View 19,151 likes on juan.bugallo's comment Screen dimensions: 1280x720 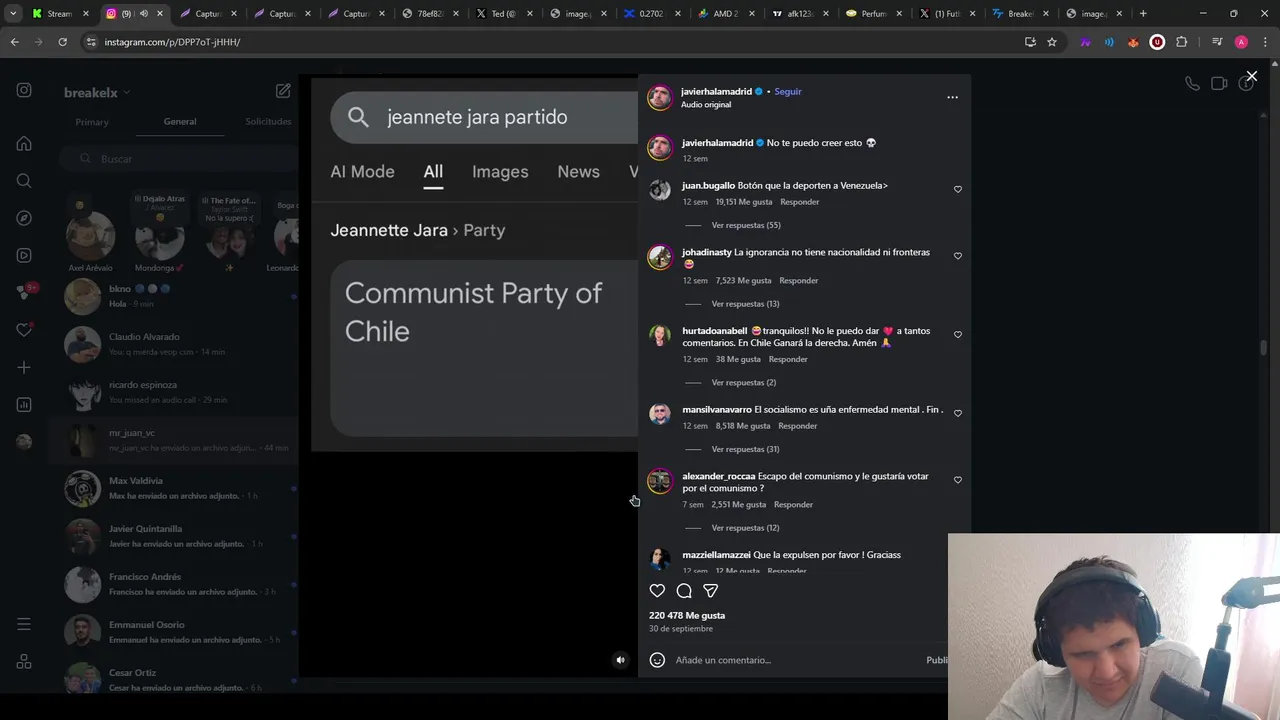click(743, 202)
